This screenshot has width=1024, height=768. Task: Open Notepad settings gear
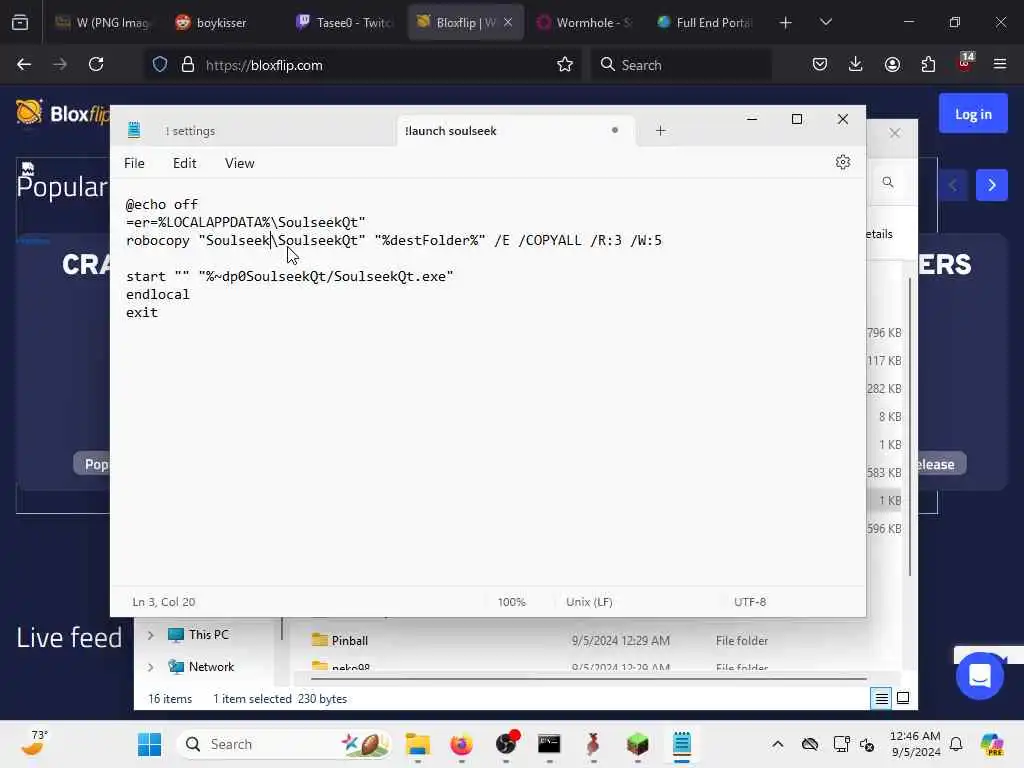[x=842, y=162]
